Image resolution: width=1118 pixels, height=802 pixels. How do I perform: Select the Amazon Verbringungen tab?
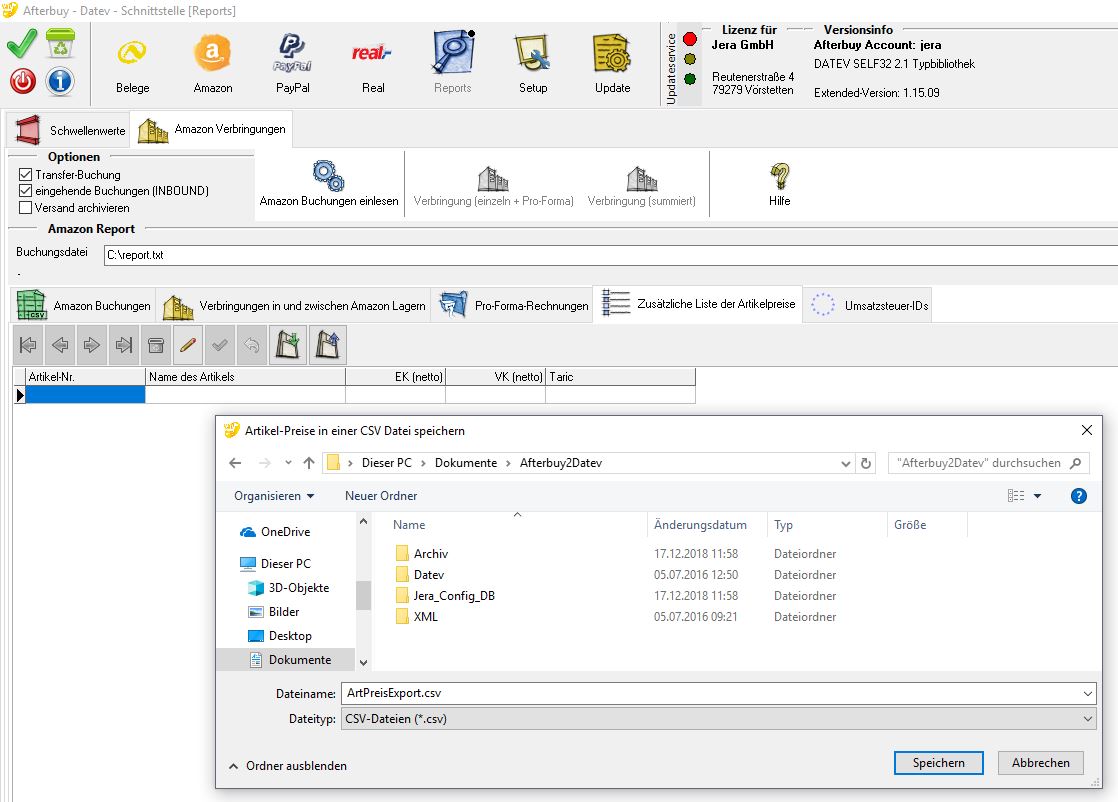point(212,129)
